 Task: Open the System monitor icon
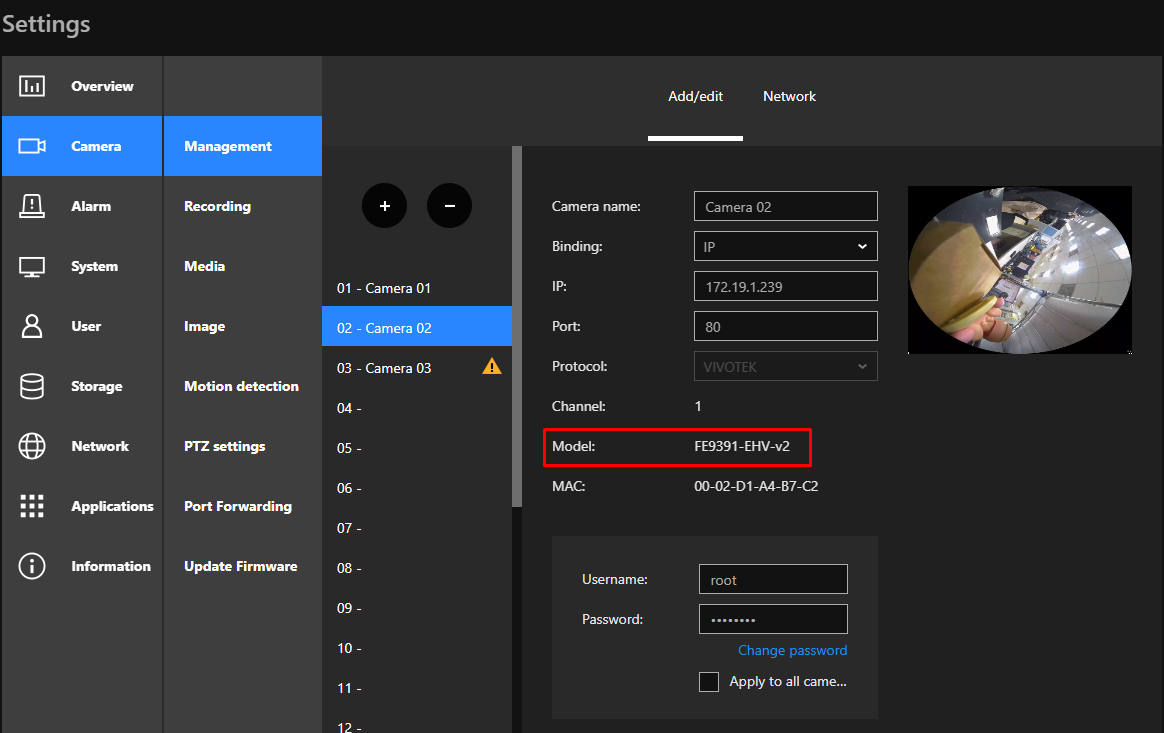pos(32,266)
